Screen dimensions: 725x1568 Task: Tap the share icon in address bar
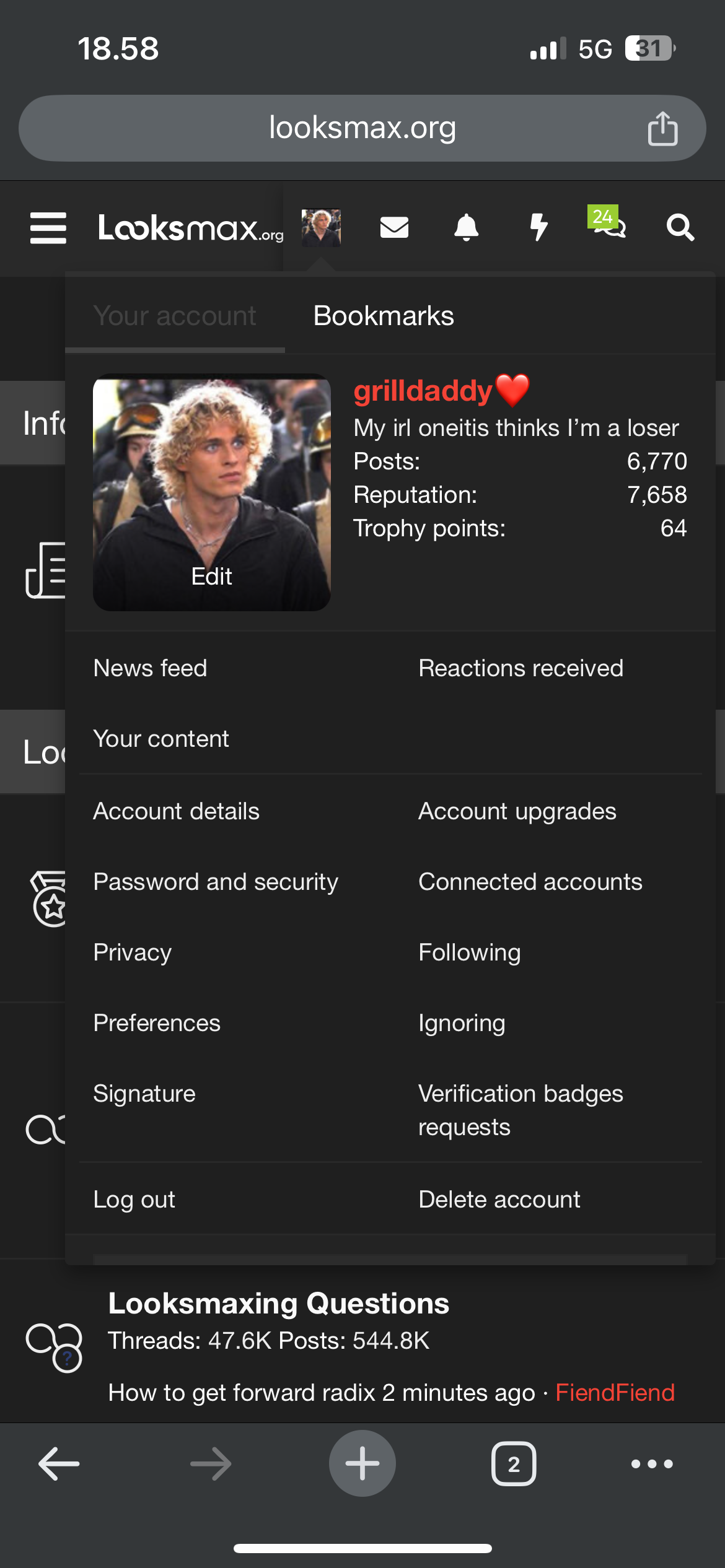pyautogui.click(x=662, y=129)
